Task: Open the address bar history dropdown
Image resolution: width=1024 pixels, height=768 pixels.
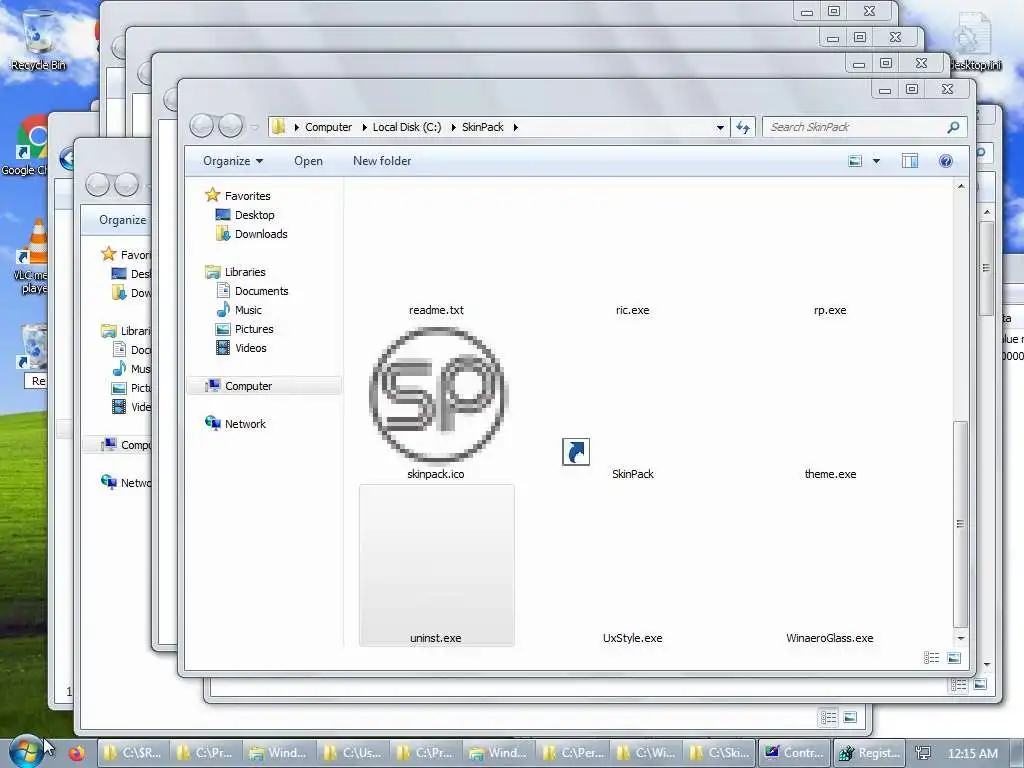Action: click(720, 127)
